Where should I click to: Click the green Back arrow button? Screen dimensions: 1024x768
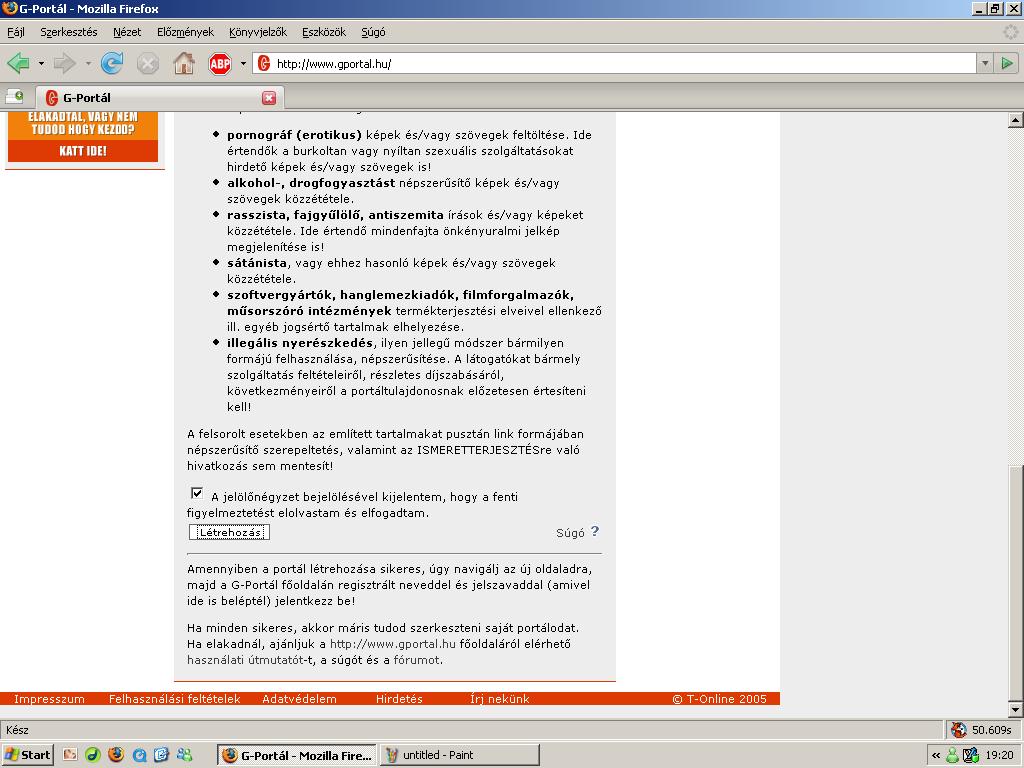pos(18,64)
